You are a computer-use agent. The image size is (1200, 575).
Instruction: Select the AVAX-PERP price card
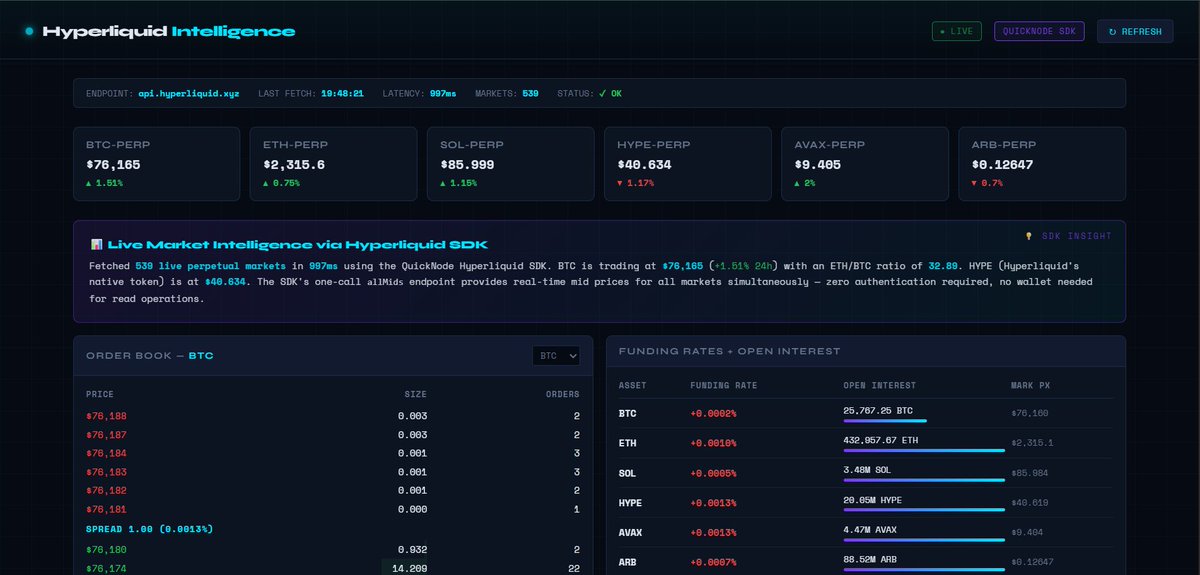tap(864, 163)
